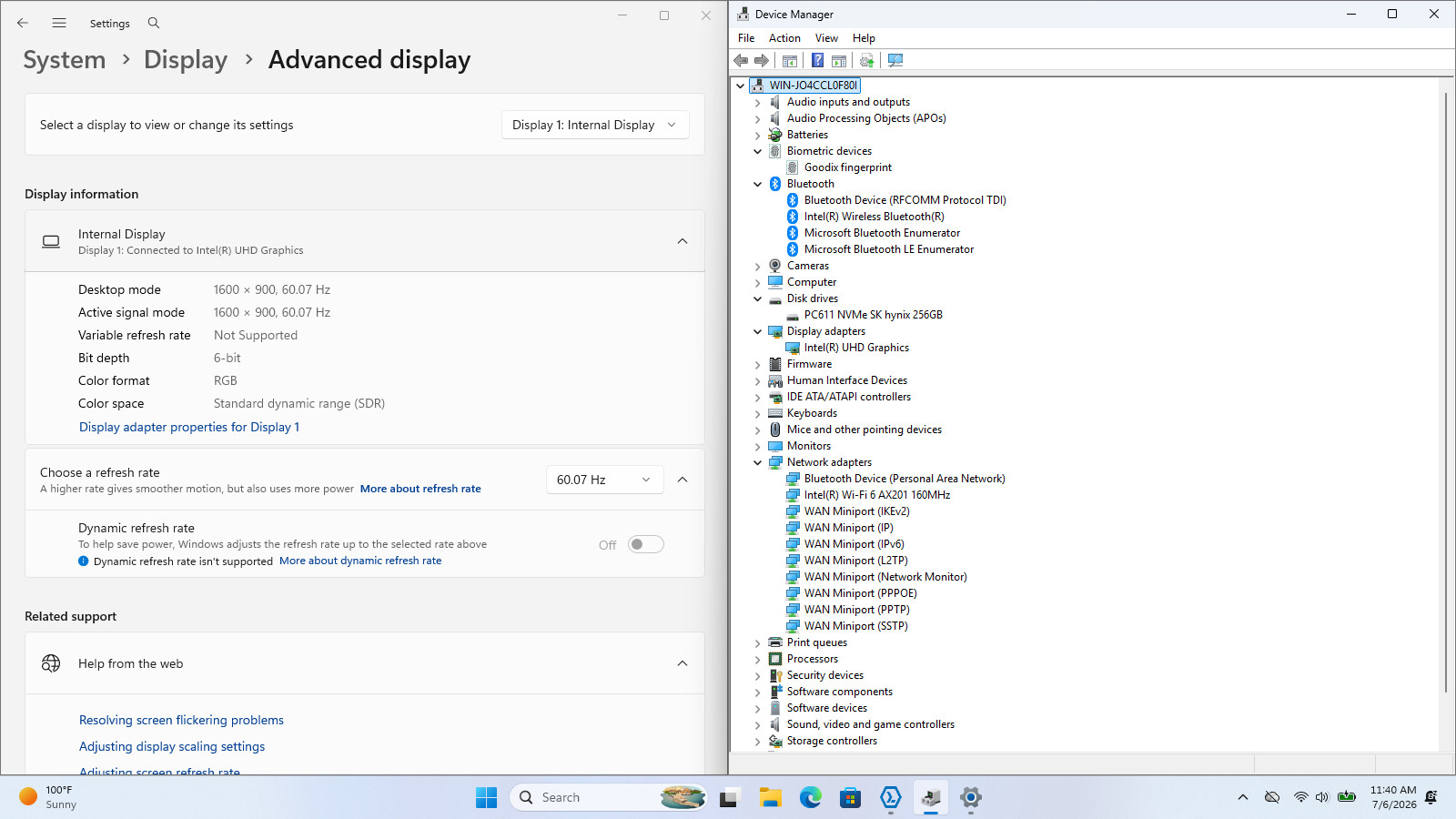Viewport: 1456px width, 819px height.
Task: Click Device Manager toolbar Back arrow
Action: coord(741,60)
